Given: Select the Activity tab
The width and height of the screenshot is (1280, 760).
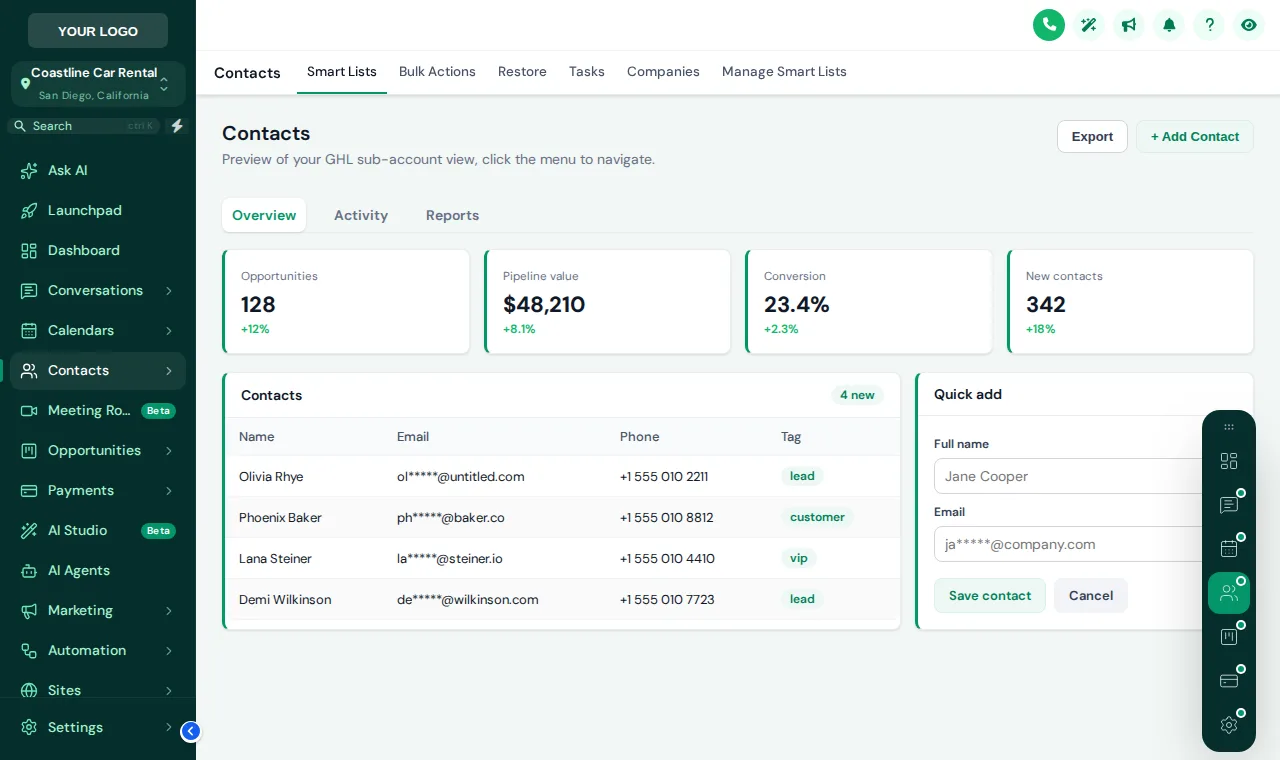Looking at the screenshot, I should pos(361,215).
